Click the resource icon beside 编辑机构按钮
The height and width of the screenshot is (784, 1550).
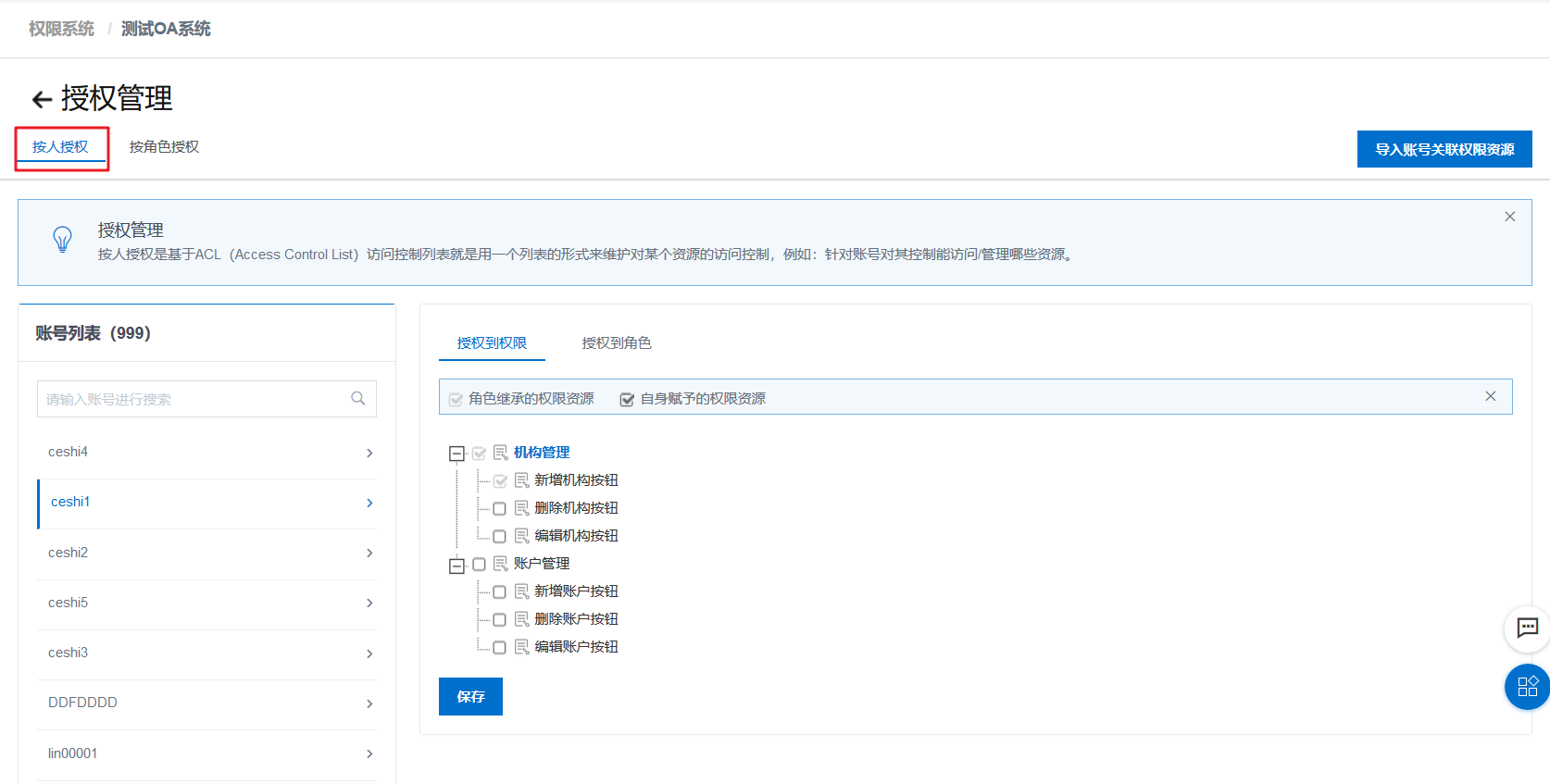[521, 536]
